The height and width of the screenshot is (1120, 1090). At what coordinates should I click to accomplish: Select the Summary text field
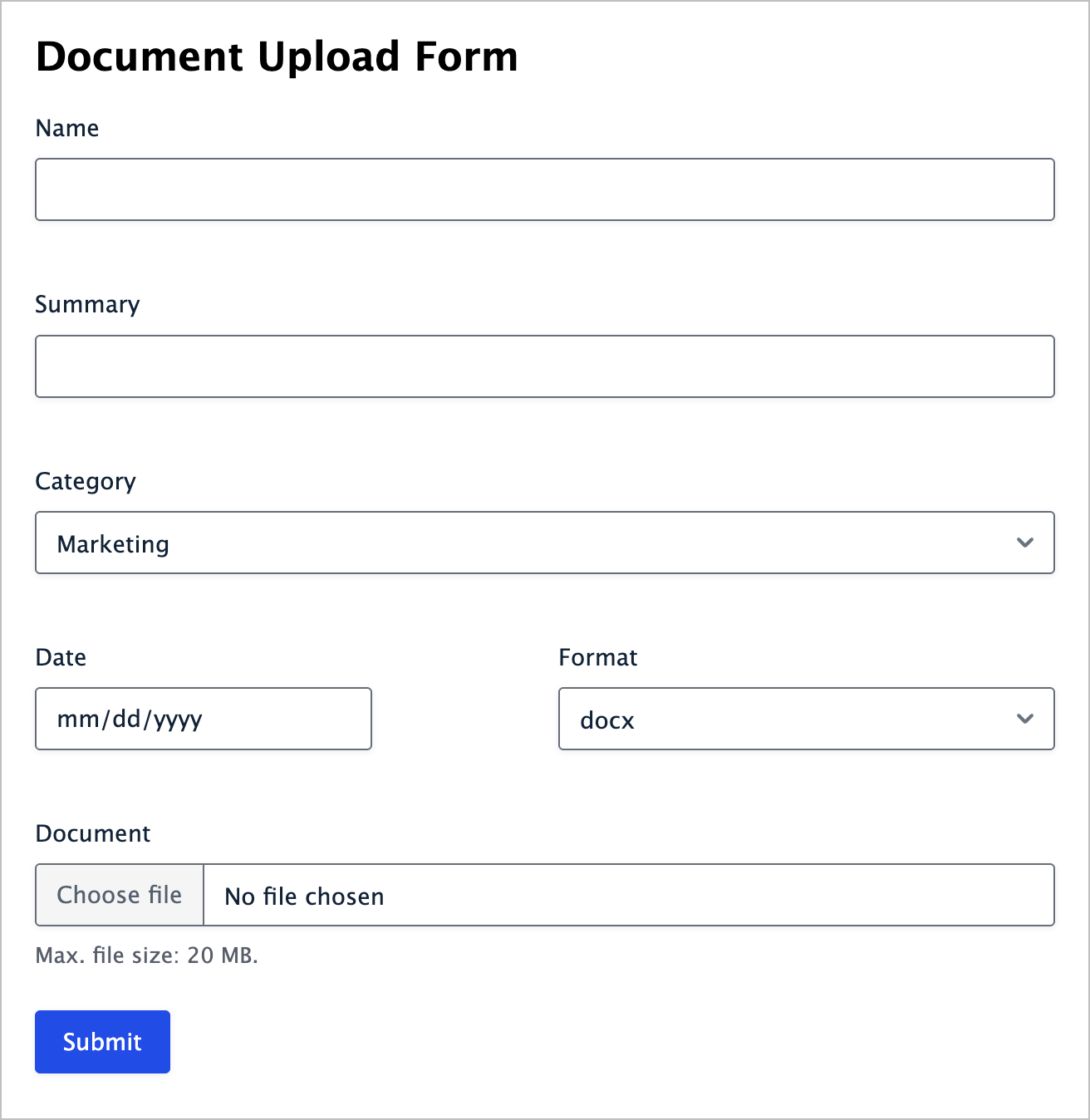pos(544,366)
